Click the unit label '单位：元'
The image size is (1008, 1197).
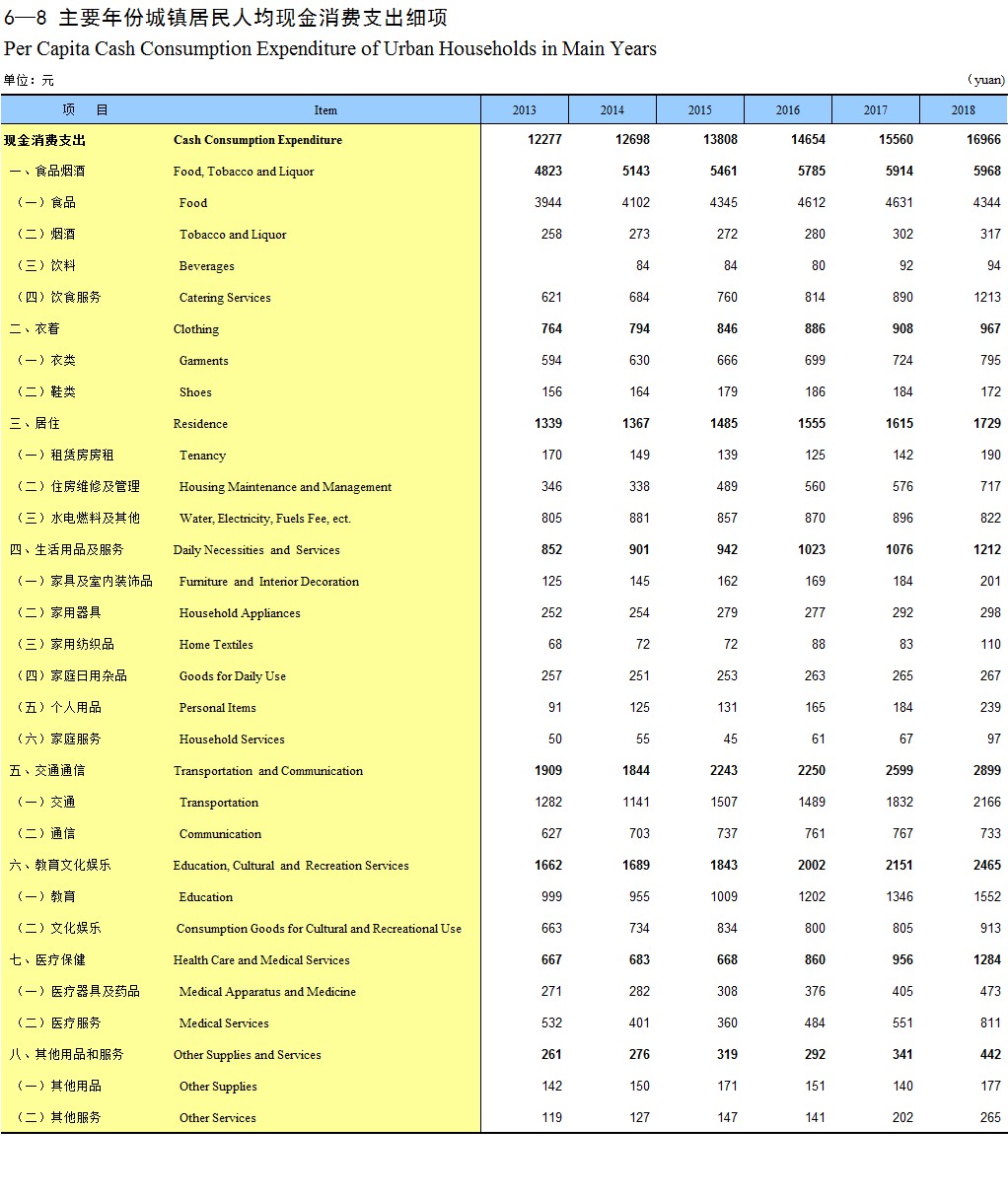29,81
